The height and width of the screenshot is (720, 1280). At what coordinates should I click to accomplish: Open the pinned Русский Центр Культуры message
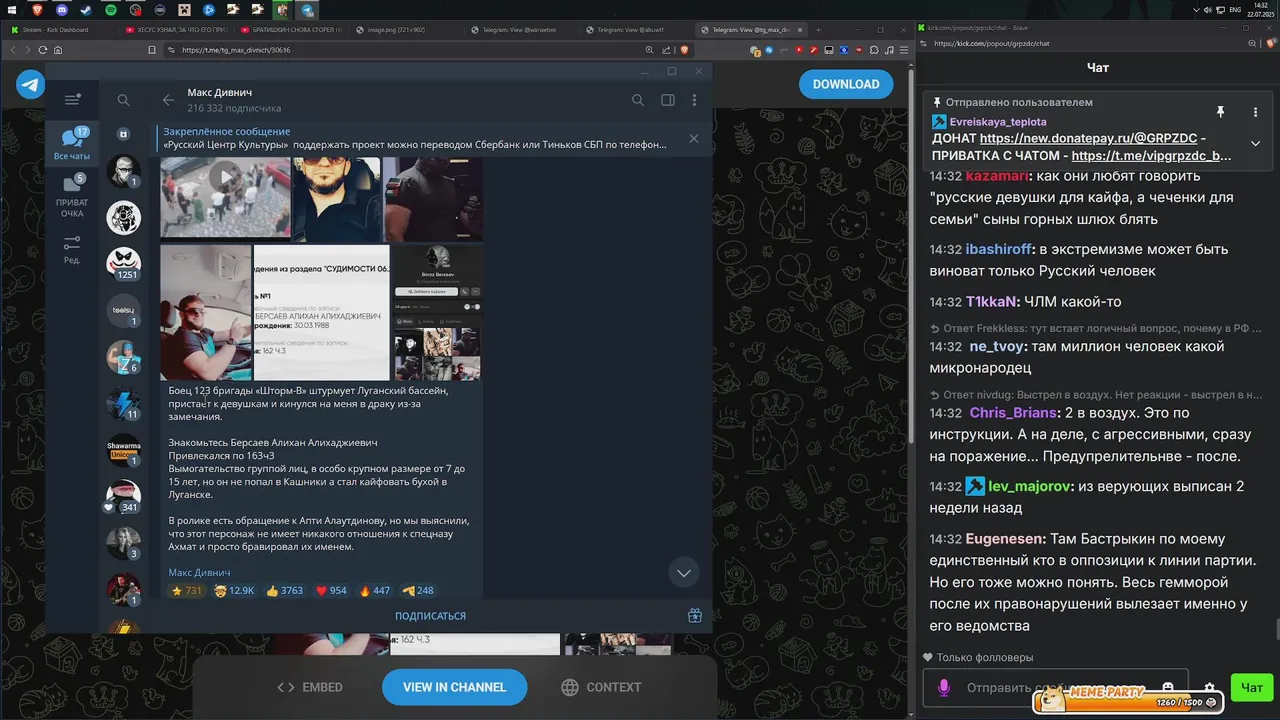click(x=415, y=138)
